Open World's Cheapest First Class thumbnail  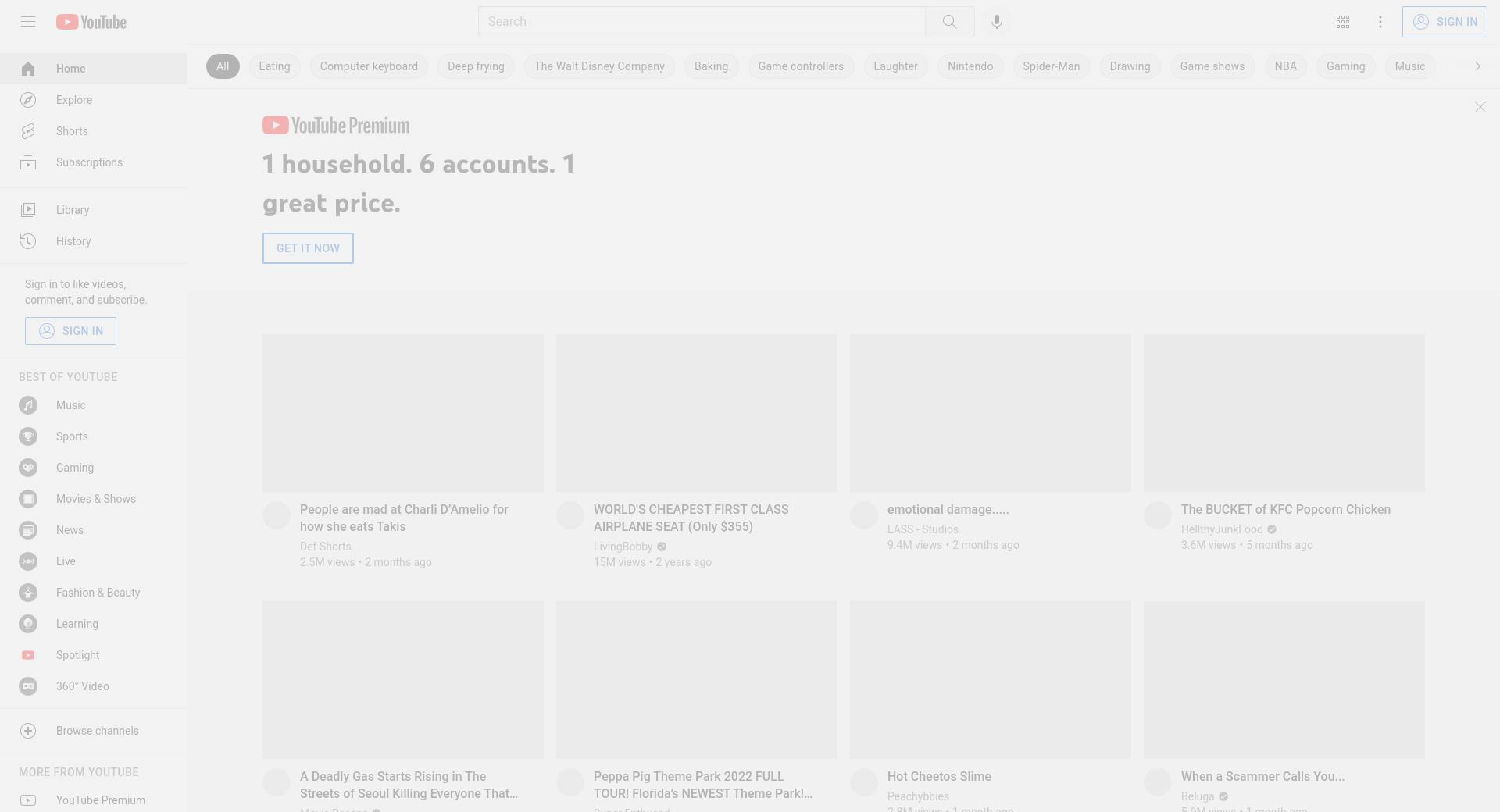(x=697, y=413)
